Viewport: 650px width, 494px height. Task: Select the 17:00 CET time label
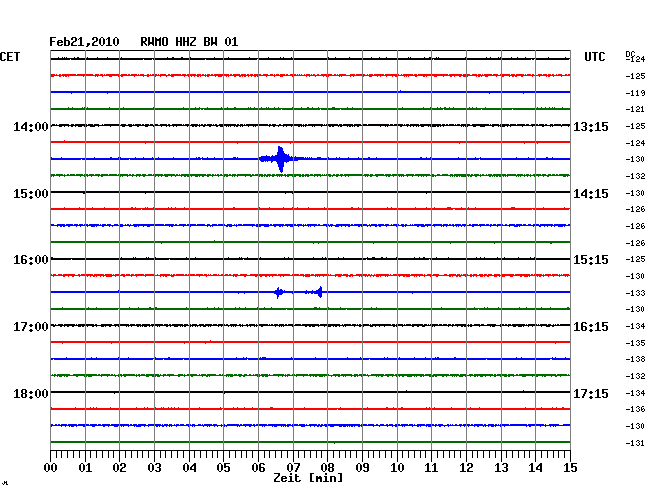(x=31, y=327)
